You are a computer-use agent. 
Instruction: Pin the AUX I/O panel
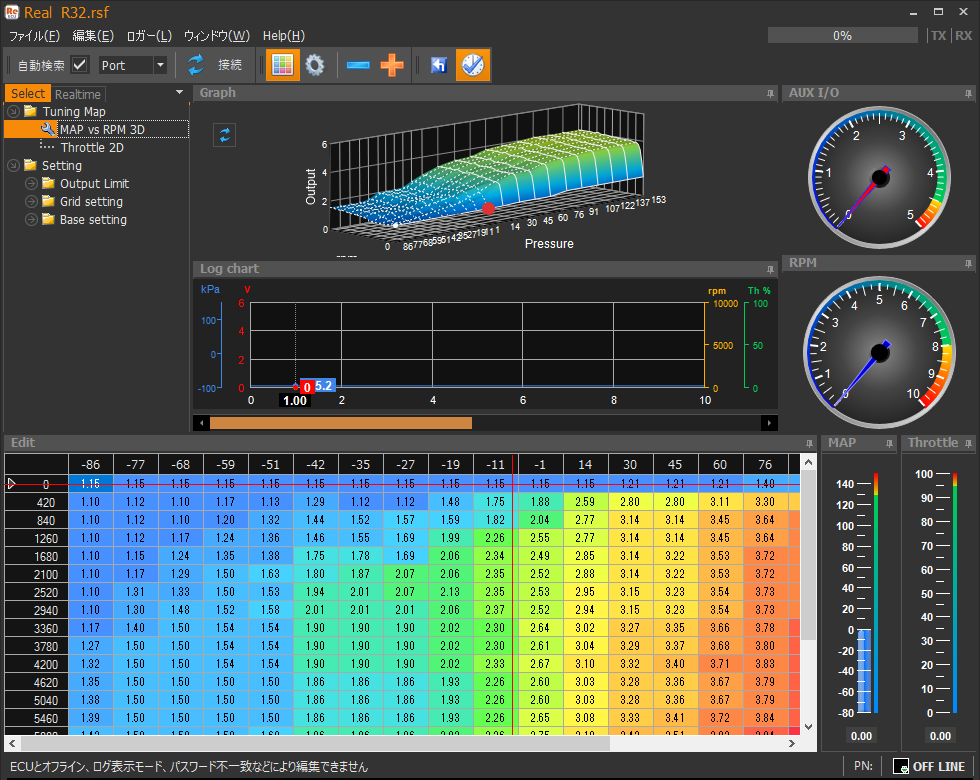coord(968,94)
